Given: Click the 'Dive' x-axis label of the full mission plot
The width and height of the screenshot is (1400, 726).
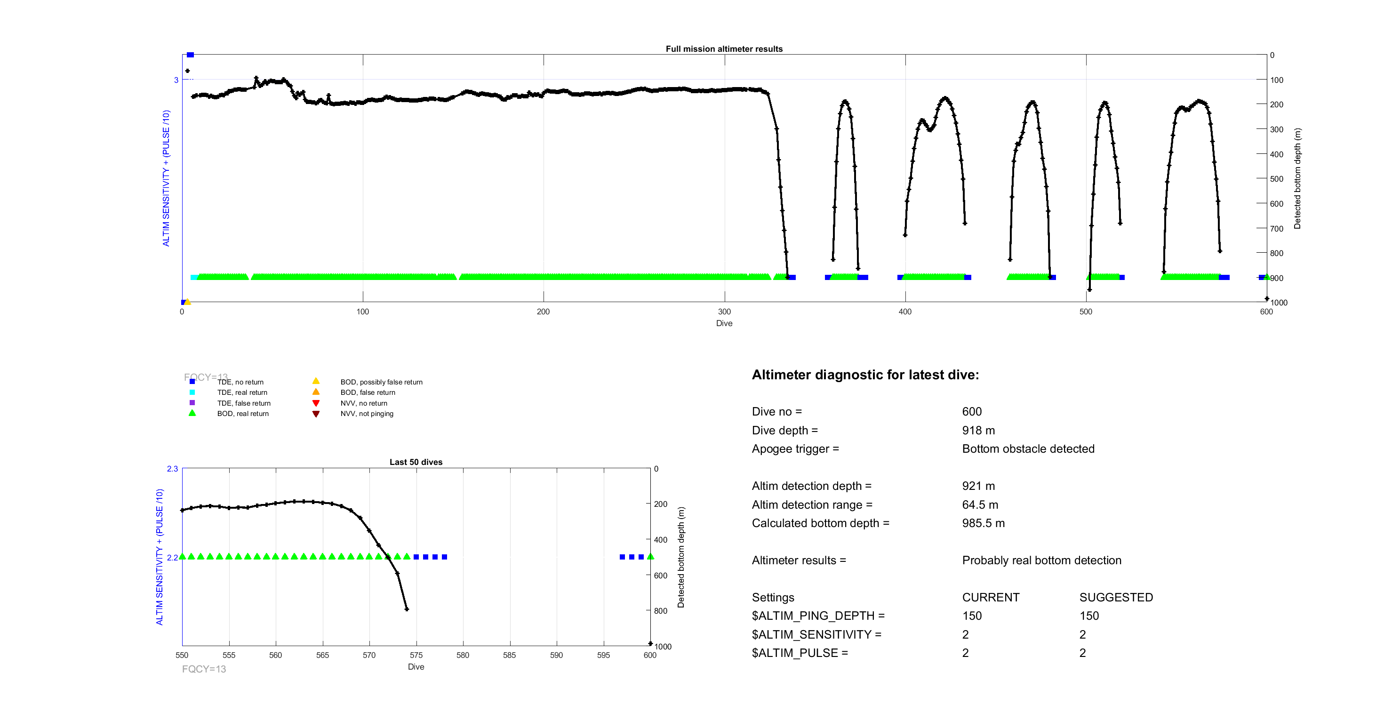Looking at the screenshot, I should coord(724,323).
